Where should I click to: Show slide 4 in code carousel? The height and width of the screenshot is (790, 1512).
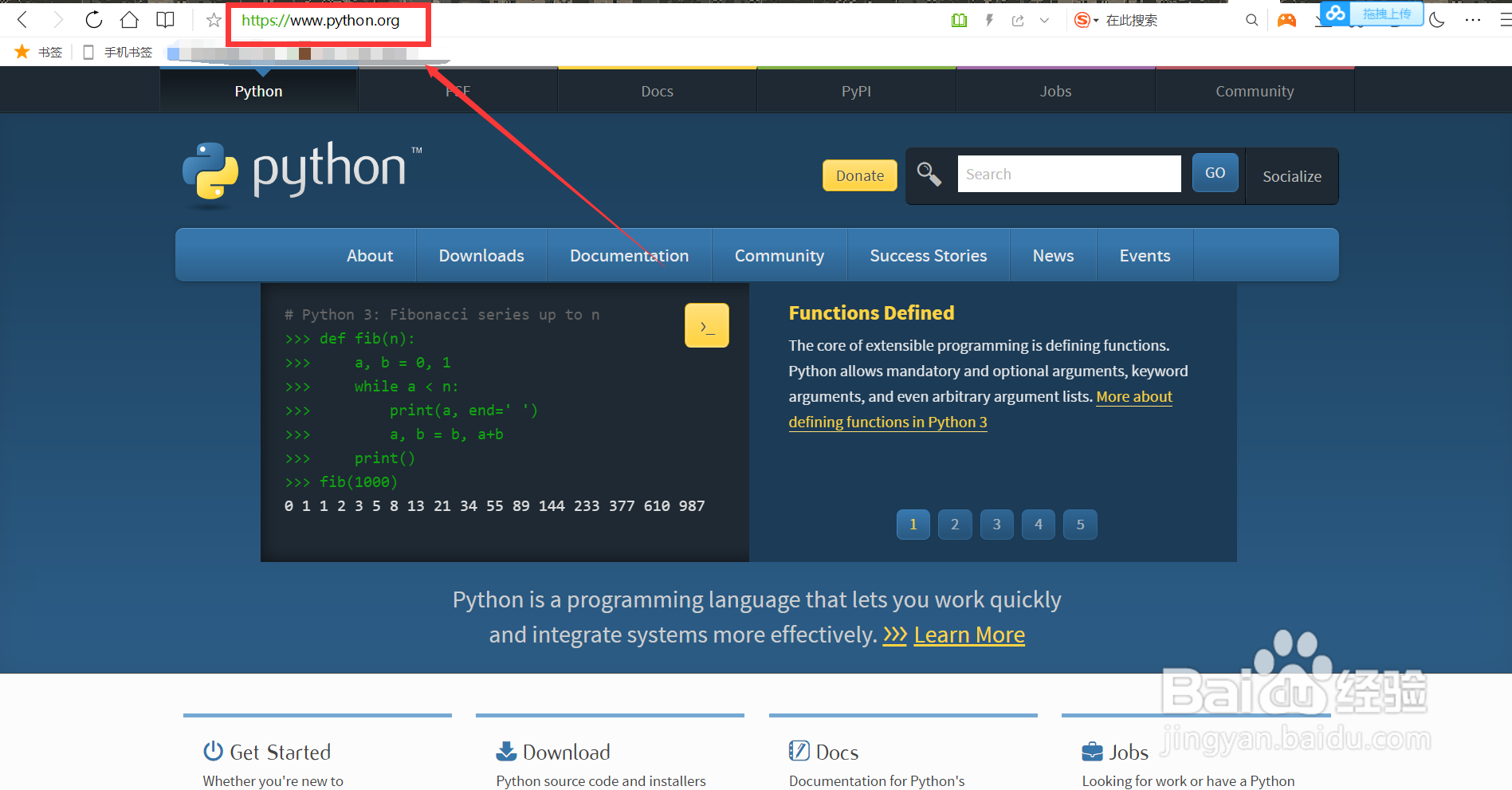coord(1039,525)
